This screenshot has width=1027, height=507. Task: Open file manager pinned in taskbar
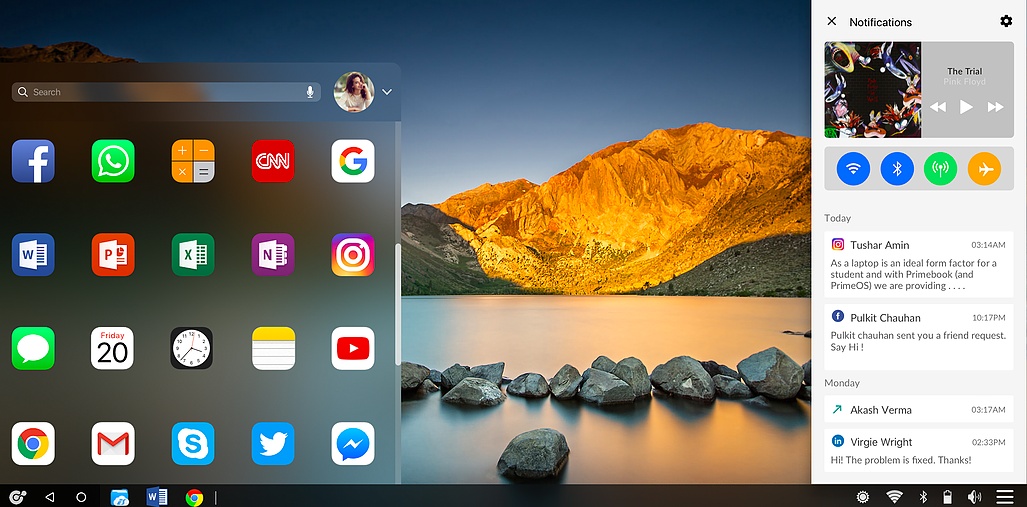point(120,497)
